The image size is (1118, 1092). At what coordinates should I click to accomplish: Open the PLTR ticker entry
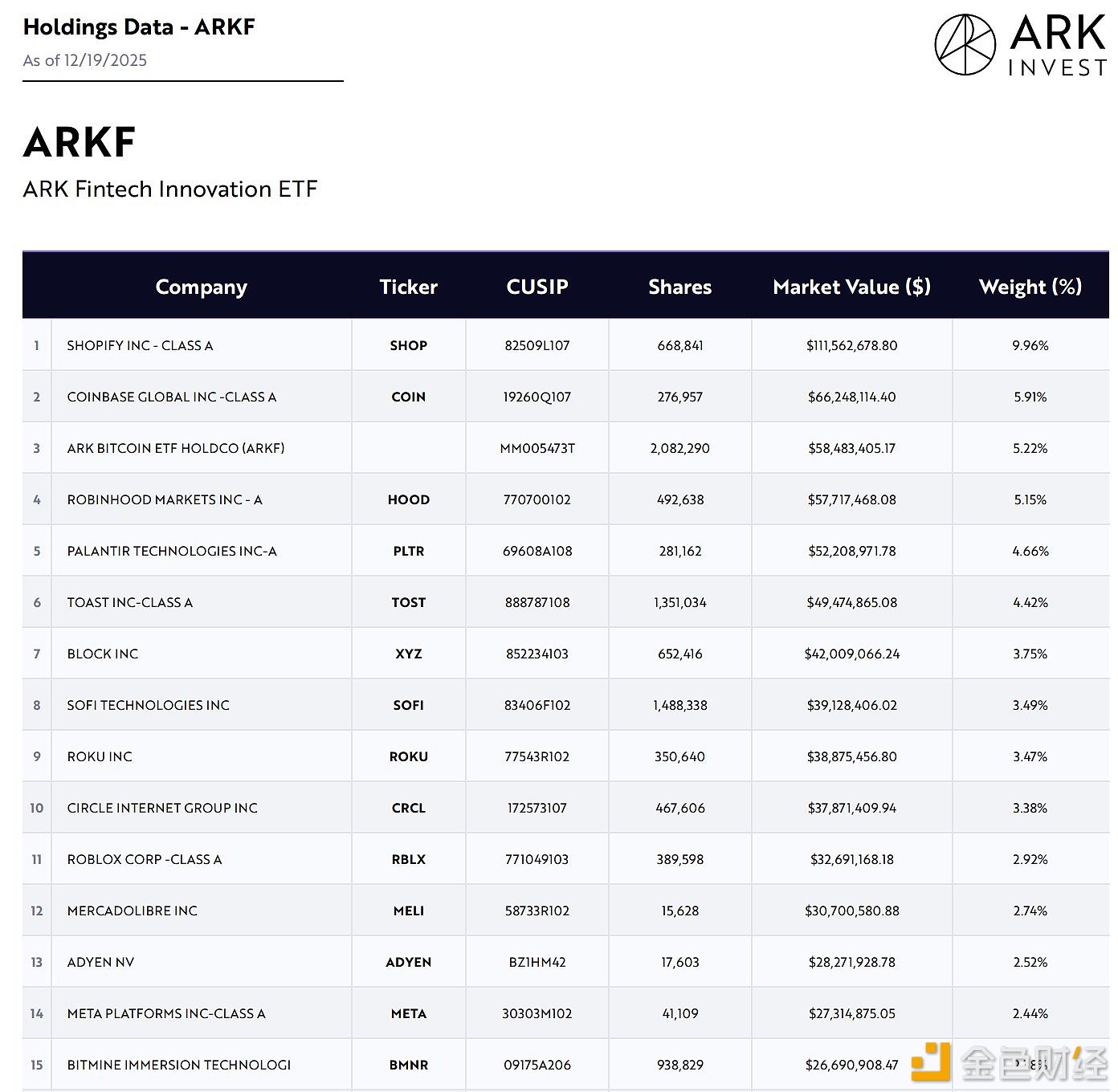click(x=409, y=552)
